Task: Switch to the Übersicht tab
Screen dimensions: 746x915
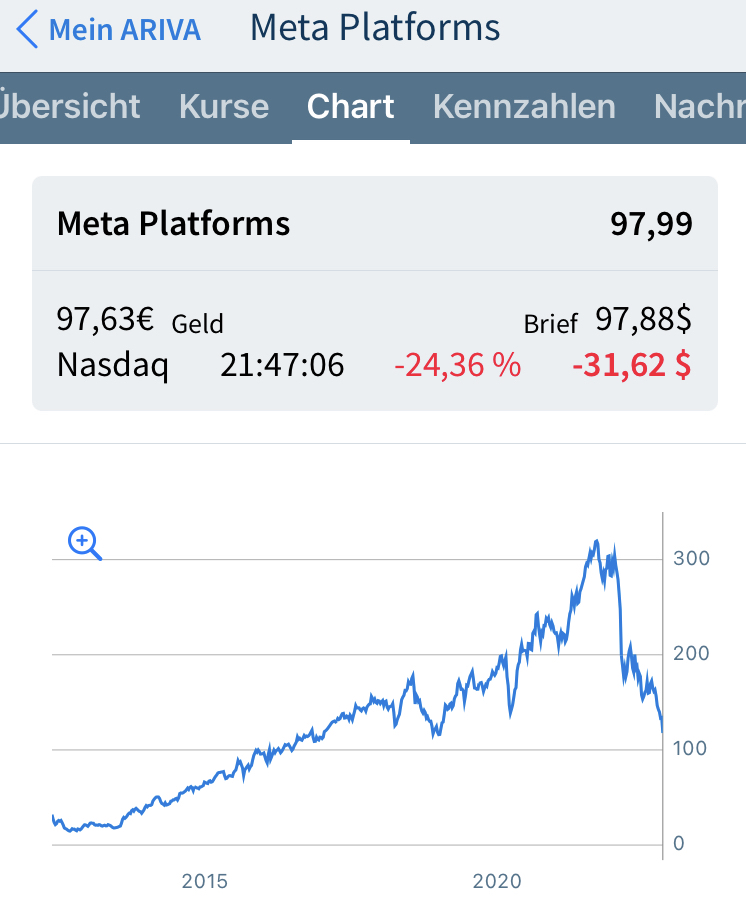Action: click(x=70, y=105)
